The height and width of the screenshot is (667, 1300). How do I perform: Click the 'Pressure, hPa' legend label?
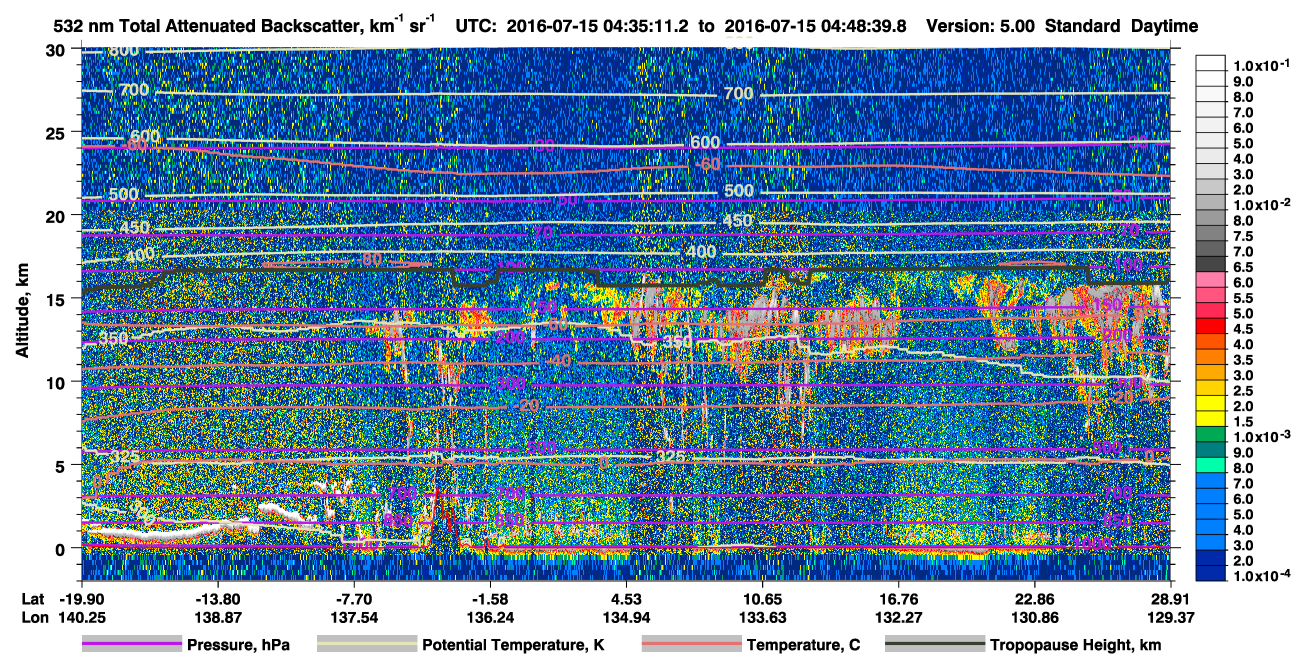[x=238, y=646]
